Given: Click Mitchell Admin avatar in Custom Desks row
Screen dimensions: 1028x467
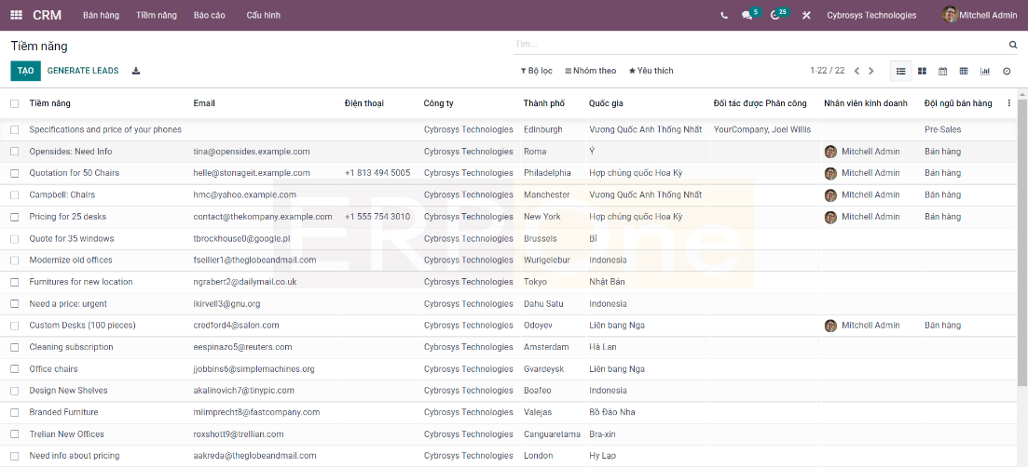Looking at the screenshot, I should 831,325.
